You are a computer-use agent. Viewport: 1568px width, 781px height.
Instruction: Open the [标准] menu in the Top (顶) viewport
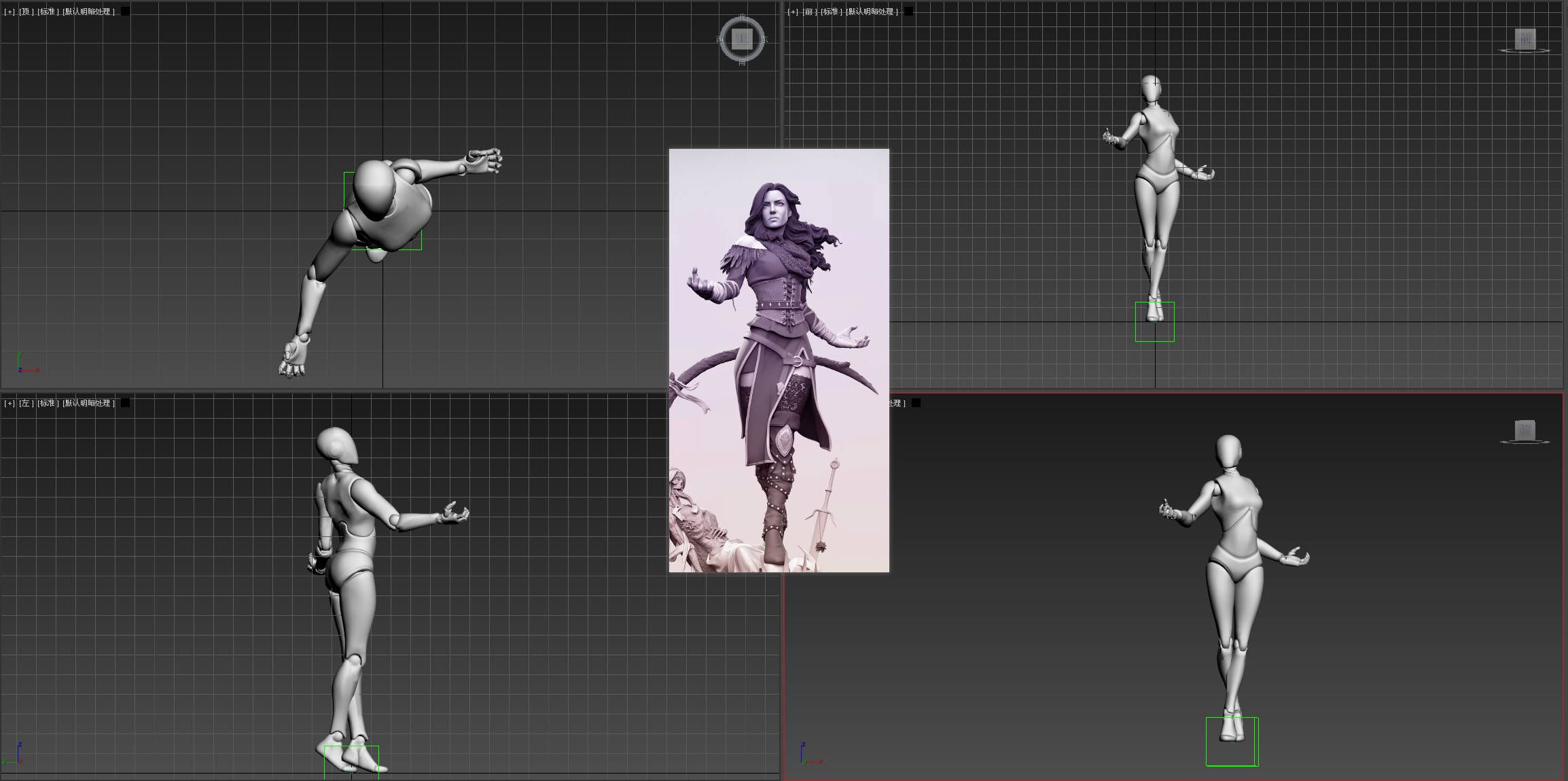[x=48, y=12]
